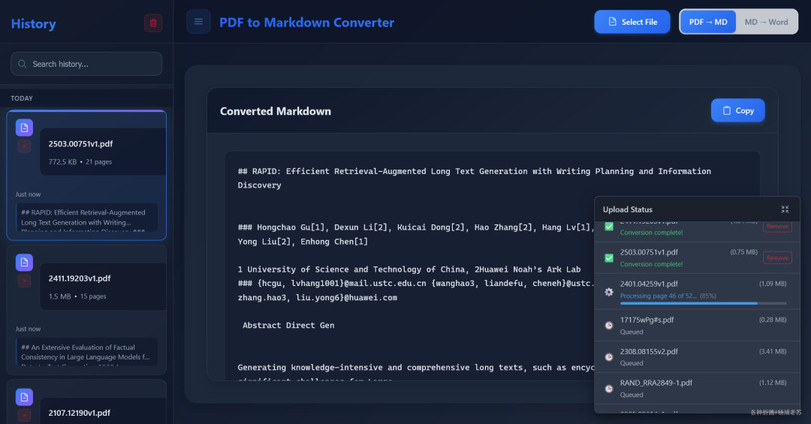Open the 2503.00751v1.pdf history card
811x424 pixels.
(x=86, y=175)
